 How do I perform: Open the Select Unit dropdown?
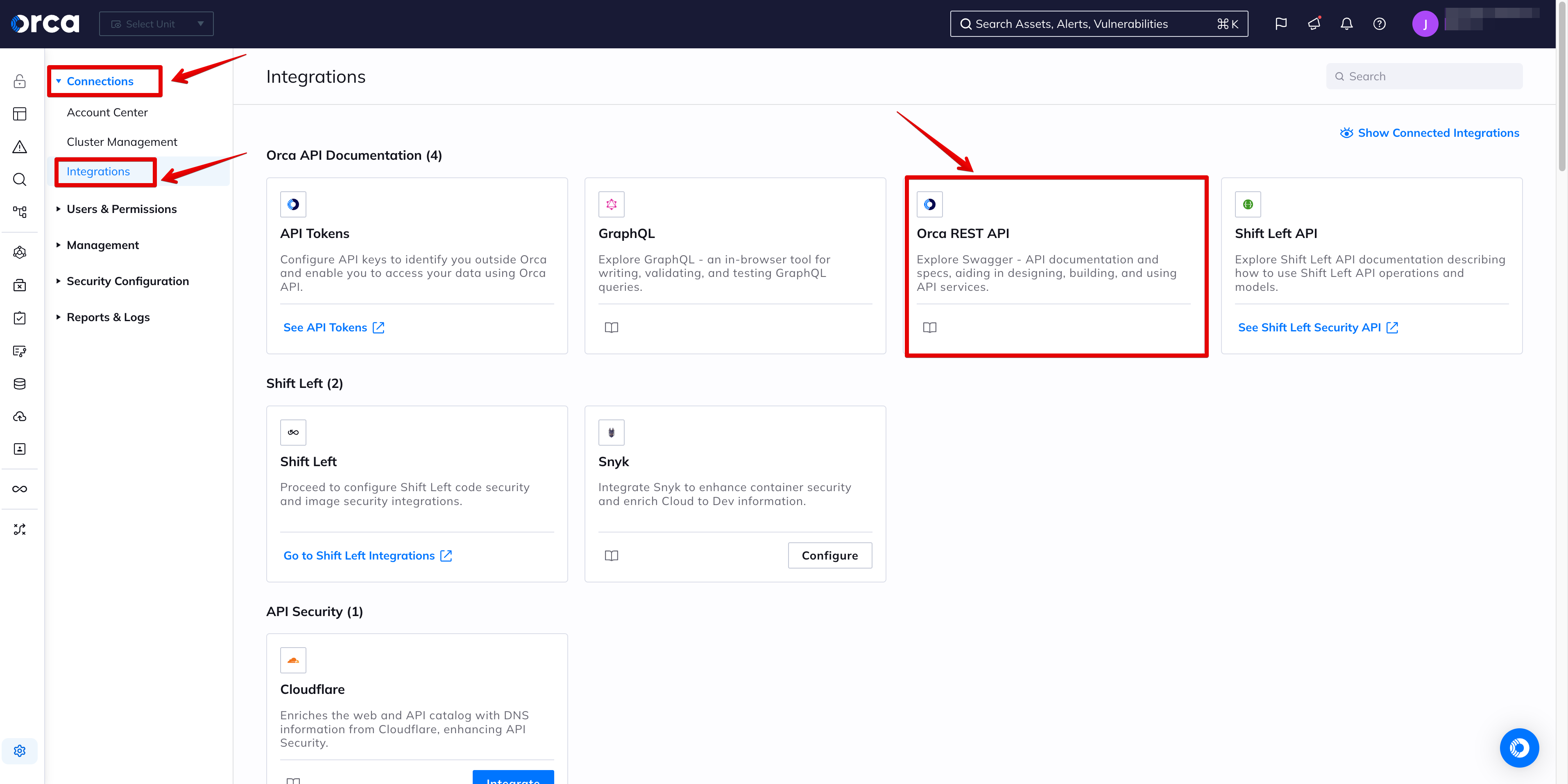tap(156, 23)
